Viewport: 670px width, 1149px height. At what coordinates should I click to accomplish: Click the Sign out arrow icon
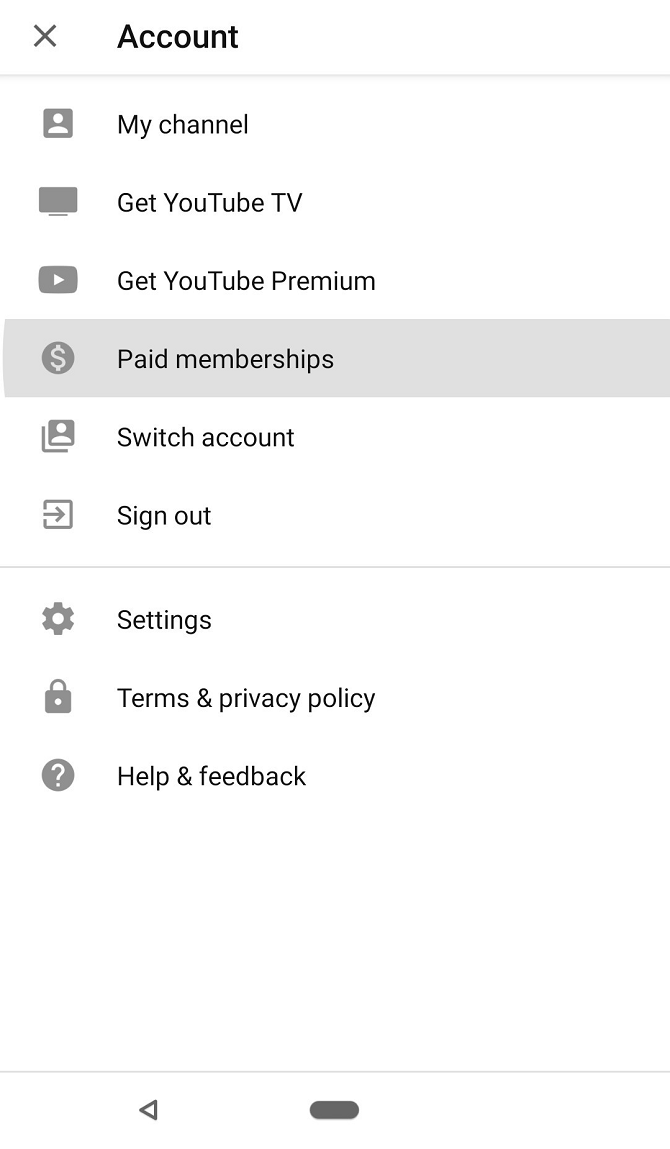(x=58, y=514)
